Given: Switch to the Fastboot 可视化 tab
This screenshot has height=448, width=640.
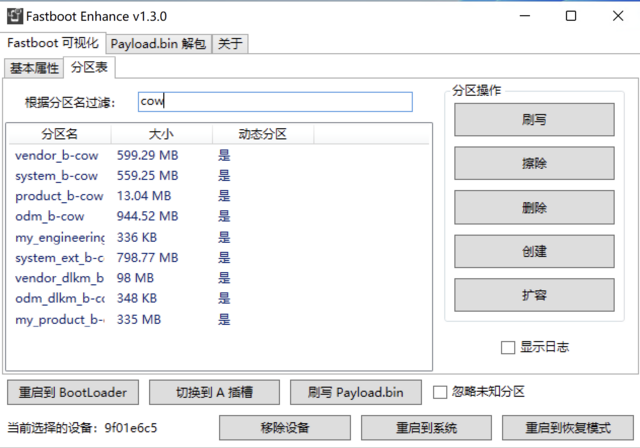Looking at the screenshot, I should pos(53,43).
